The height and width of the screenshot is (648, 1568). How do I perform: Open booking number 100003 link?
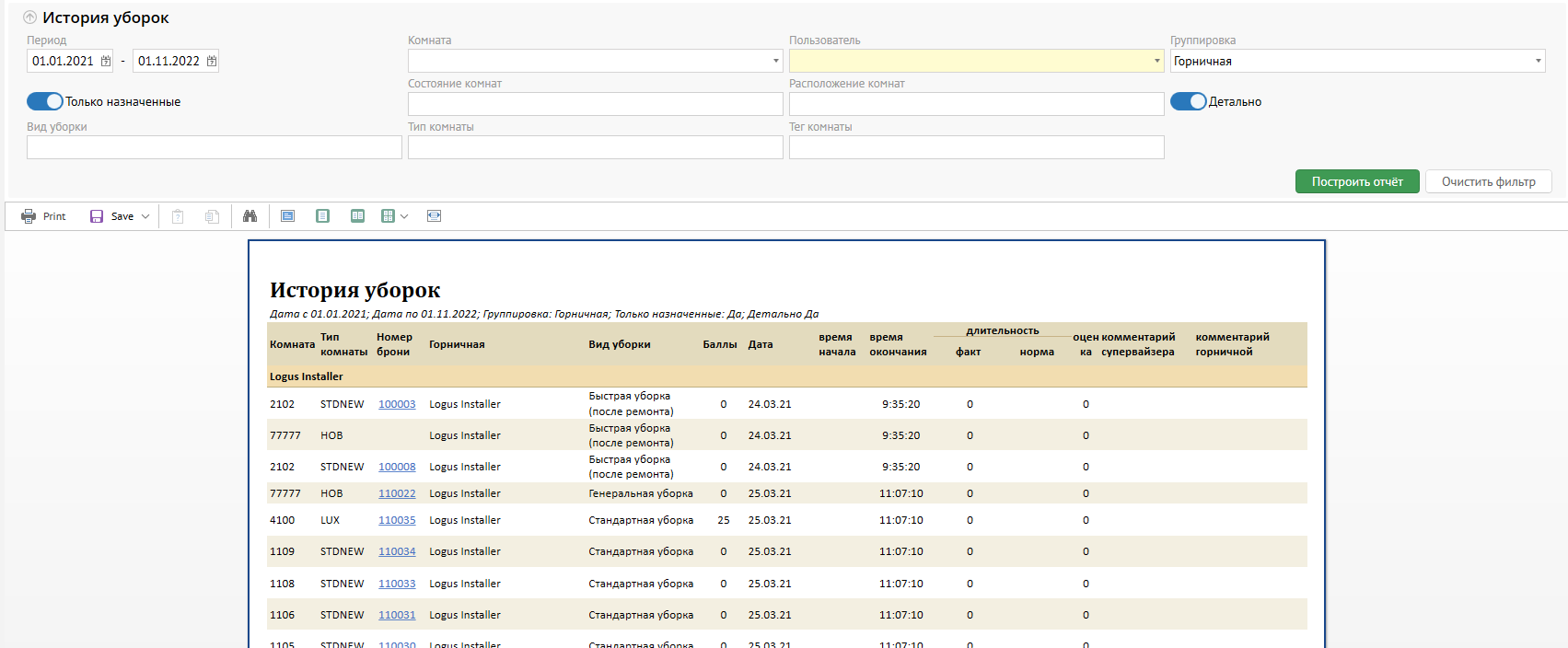397,404
